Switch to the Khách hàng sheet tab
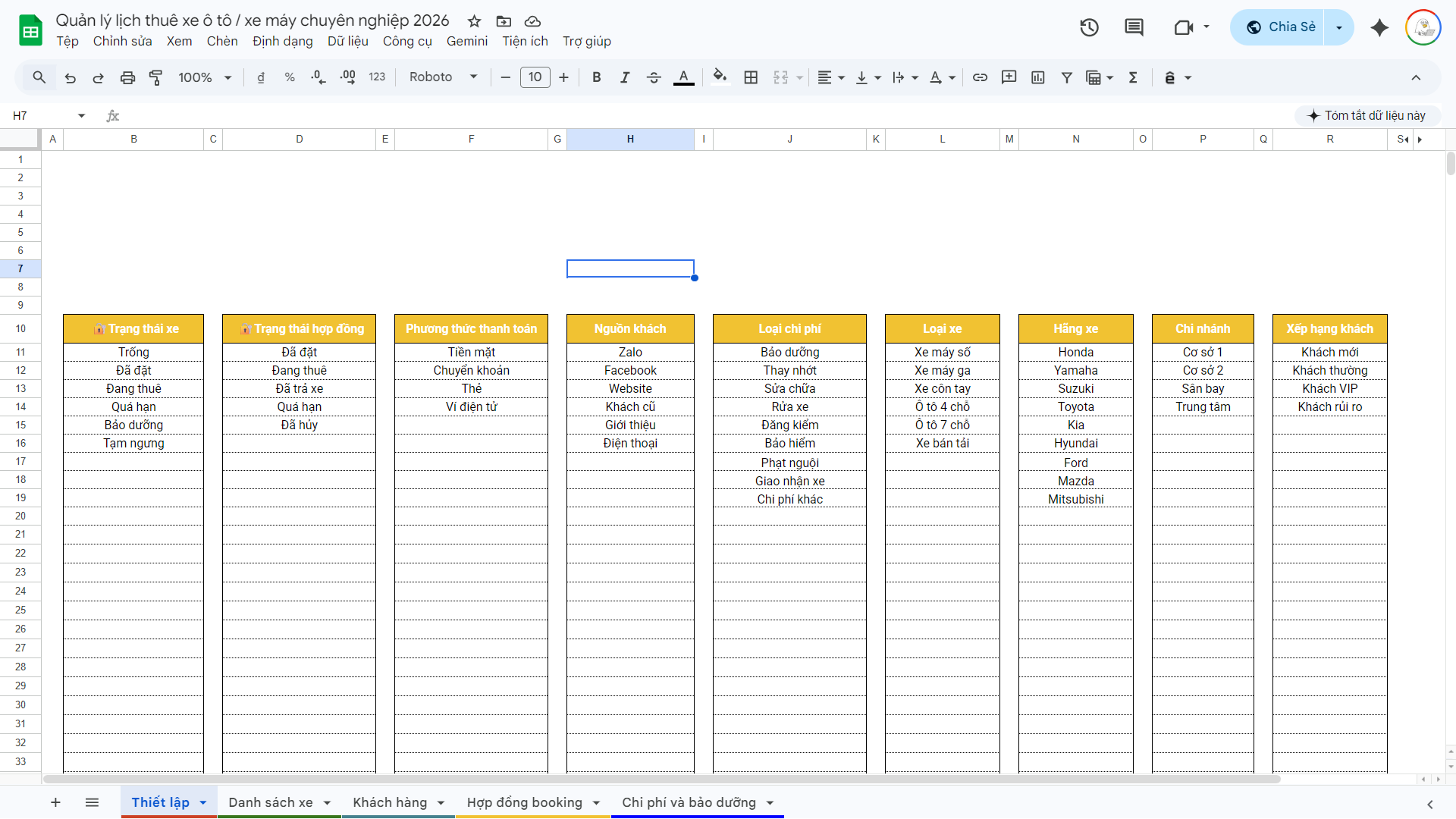Viewport: 1456px width, 819px height. (x=391, y=802)
